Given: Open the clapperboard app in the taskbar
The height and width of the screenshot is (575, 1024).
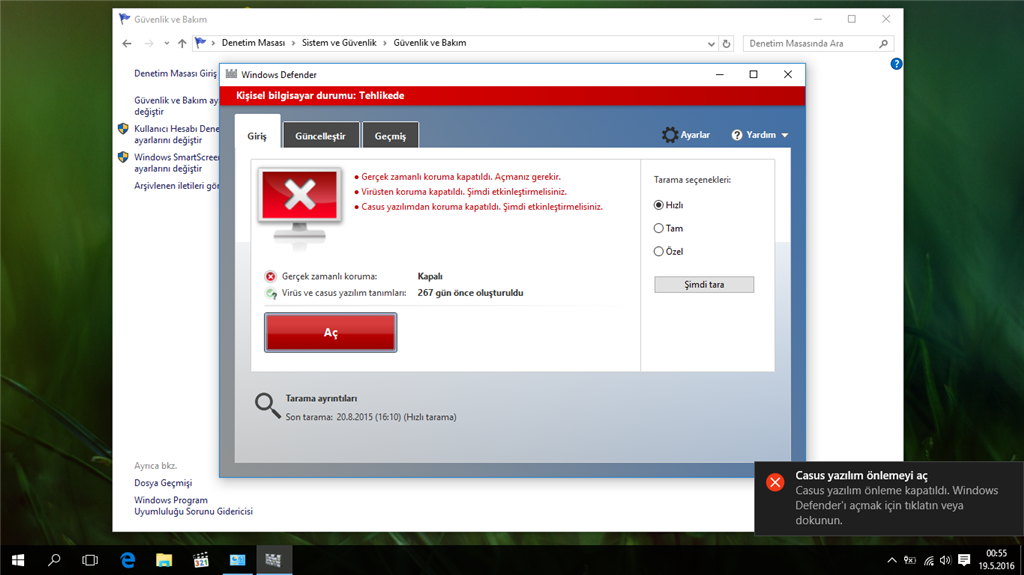Looking at the screenshot, I should pos(200,560).
